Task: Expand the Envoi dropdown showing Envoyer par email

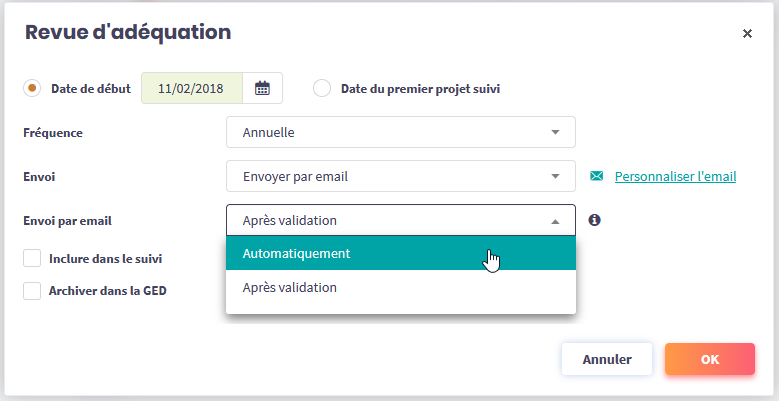Action: 400,176
